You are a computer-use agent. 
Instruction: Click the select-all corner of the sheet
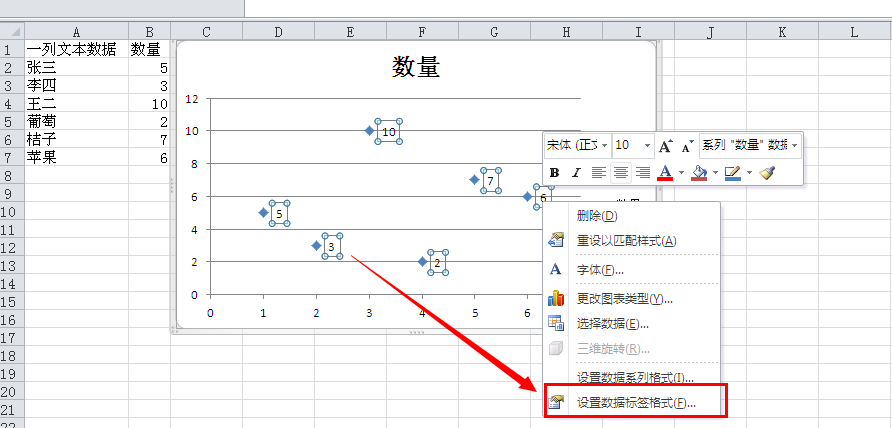tap(12, 32)
